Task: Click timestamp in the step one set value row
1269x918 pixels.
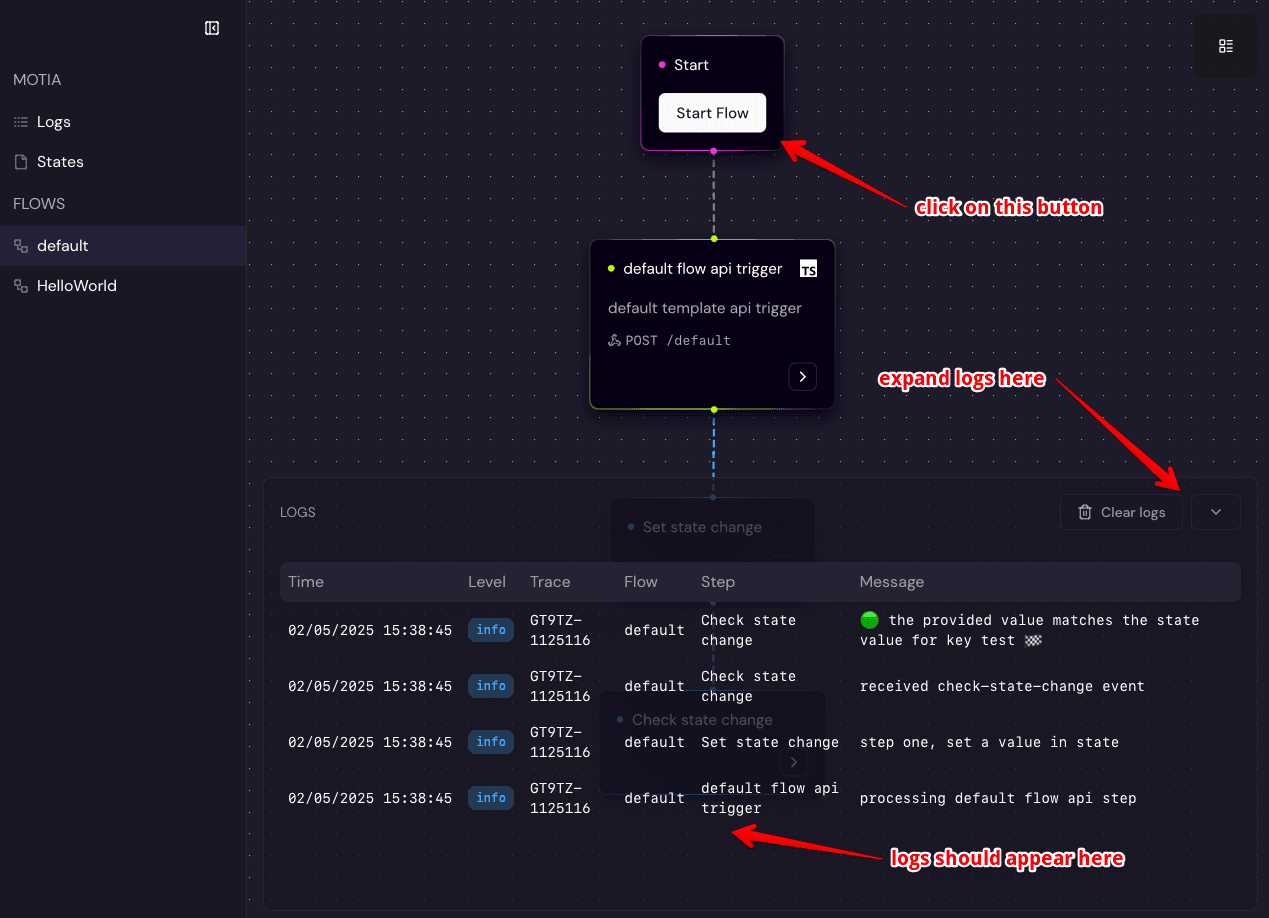Action: pos(370,742)
